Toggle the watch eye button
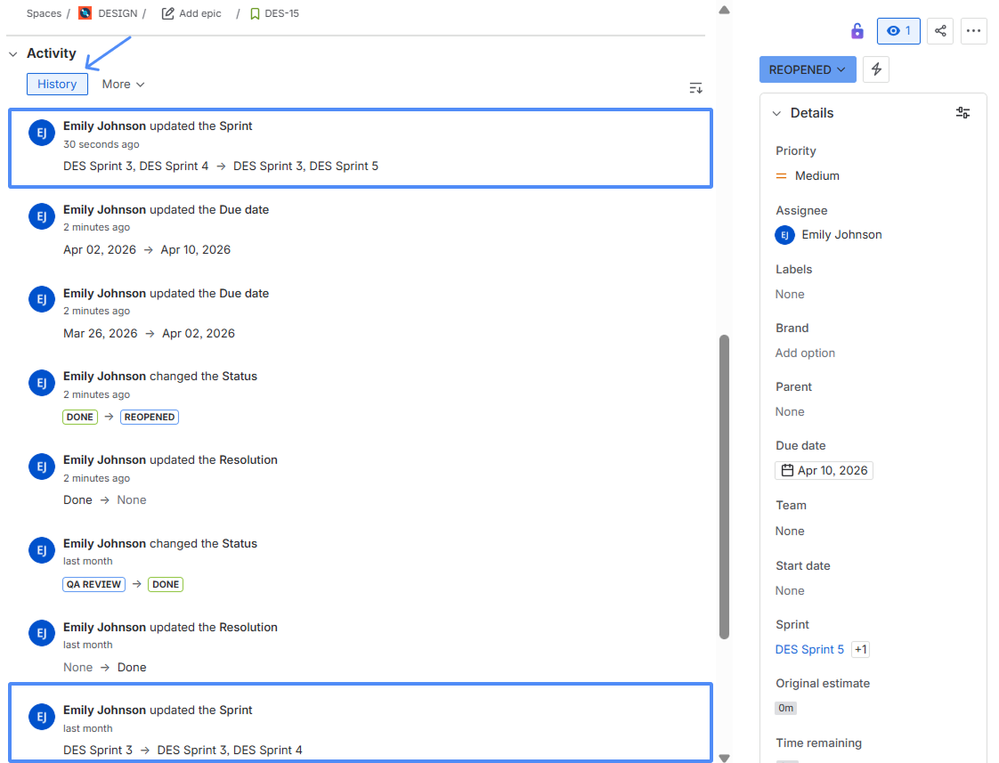Image resolution: width=999 pixels, height=763 pixels. point(897,31)
